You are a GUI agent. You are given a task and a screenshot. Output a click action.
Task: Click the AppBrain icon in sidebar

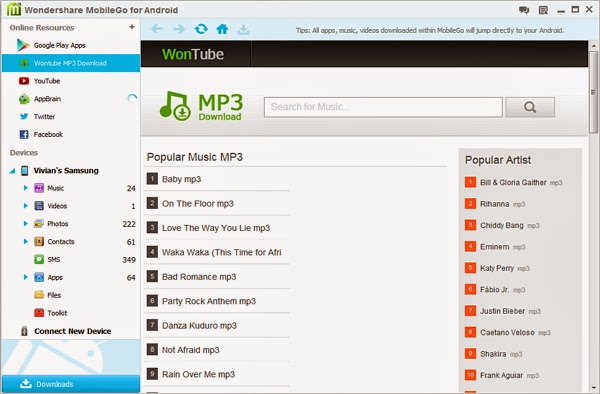[24, 99]
